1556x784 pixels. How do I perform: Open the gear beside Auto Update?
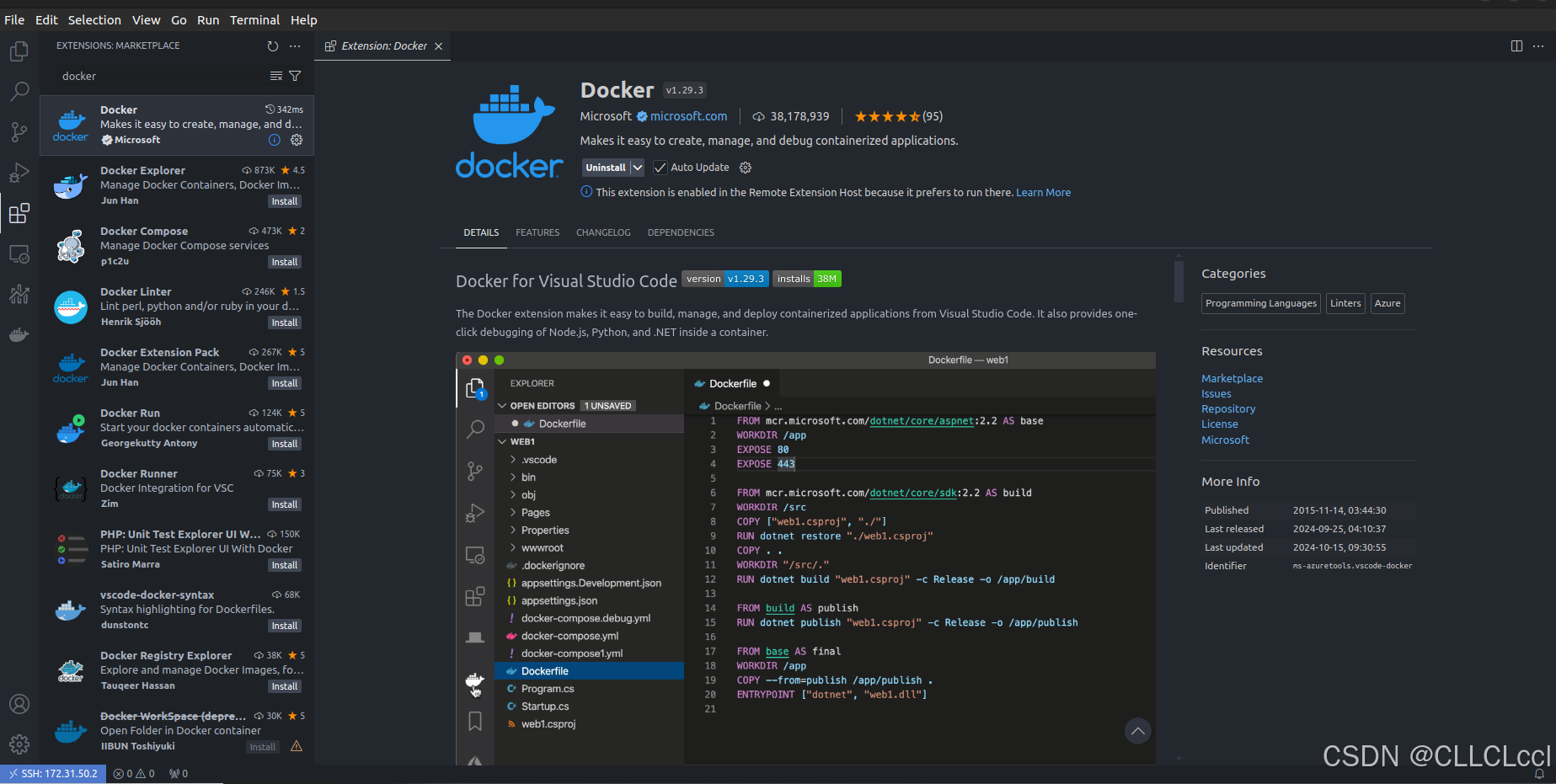click(746, 168)
